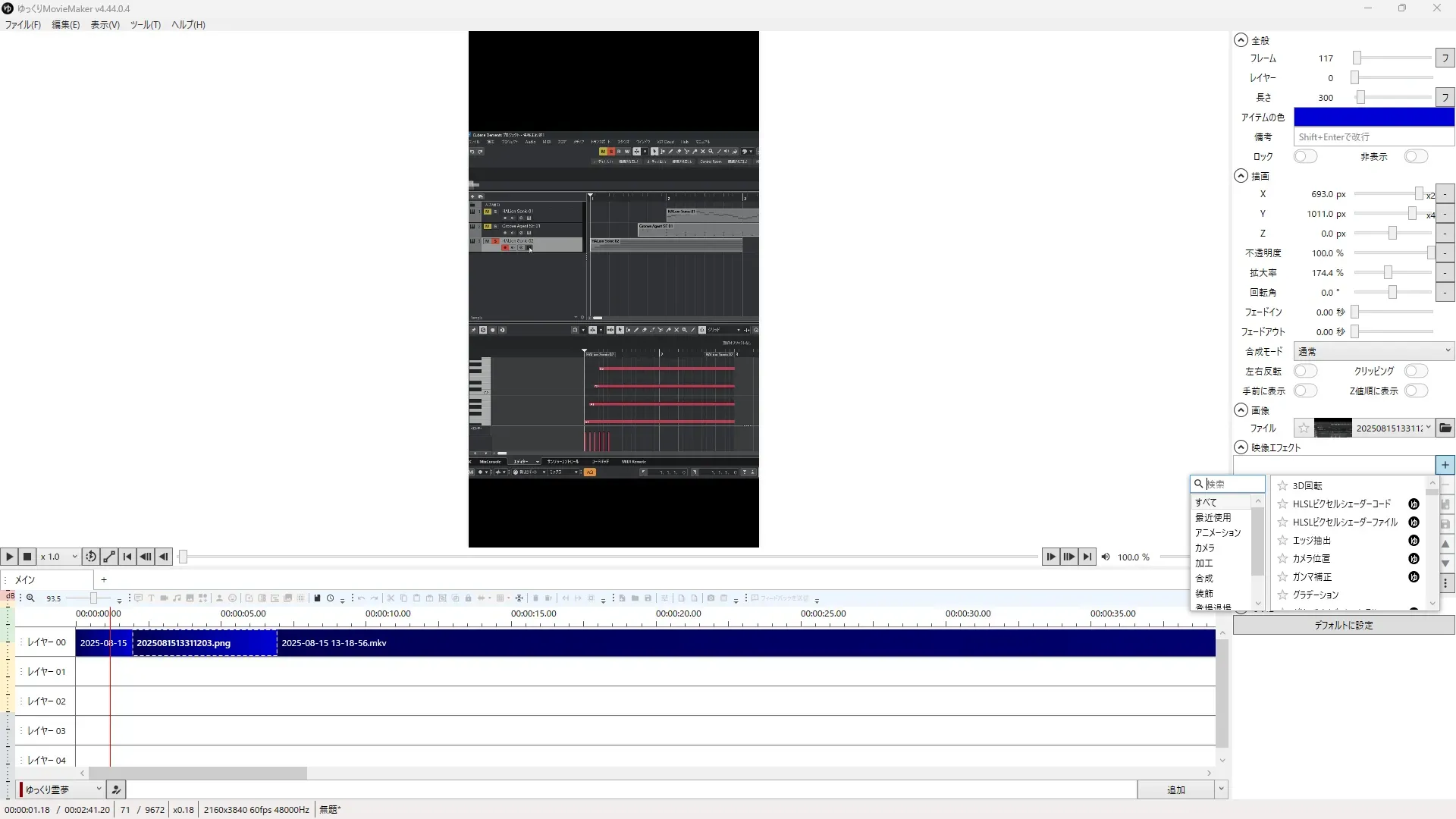Viewport: 1456px width, 819px height.
Task: Click the speaker volume icon
Action: pos(1106,557)
